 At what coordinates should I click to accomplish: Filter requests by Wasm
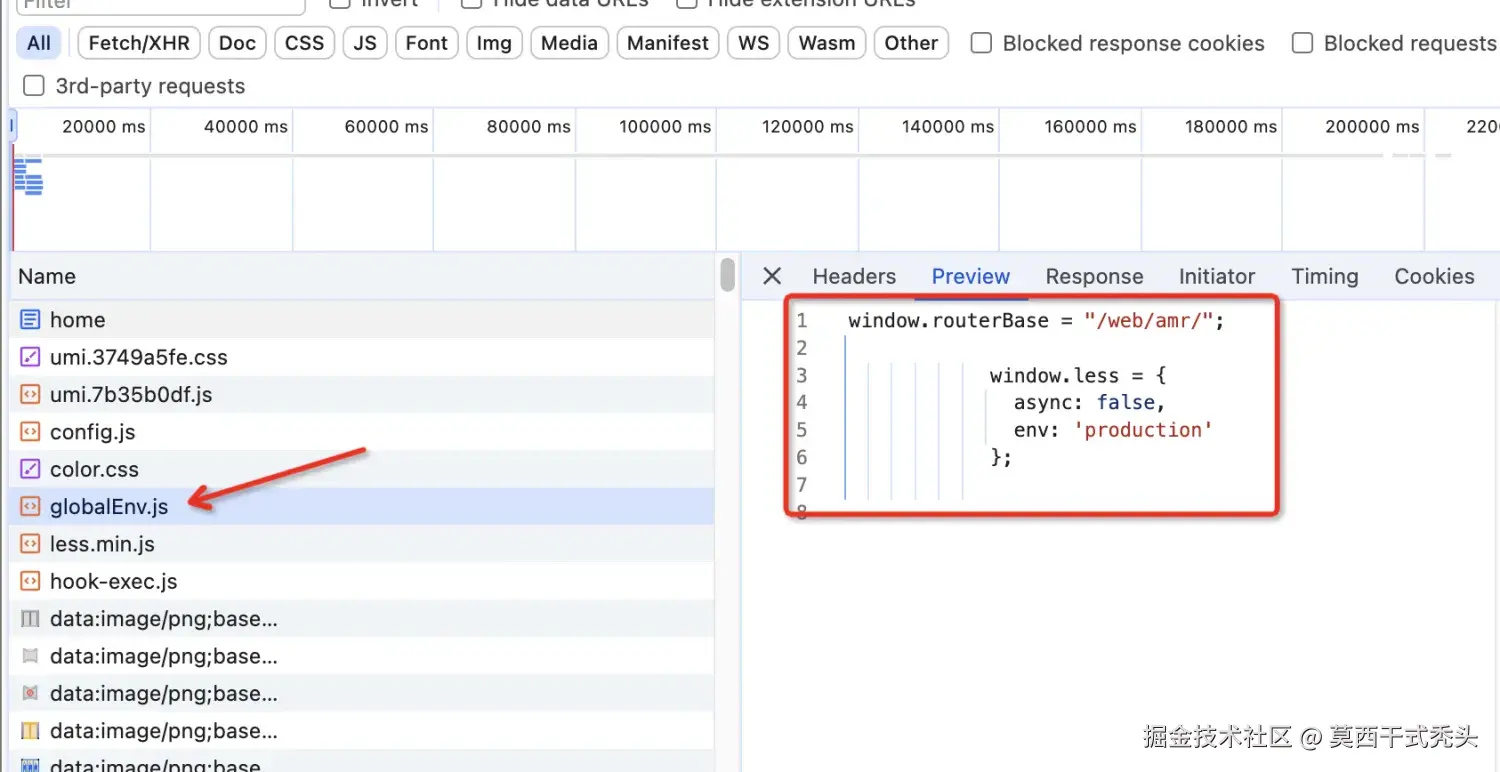tap(827, 43)
